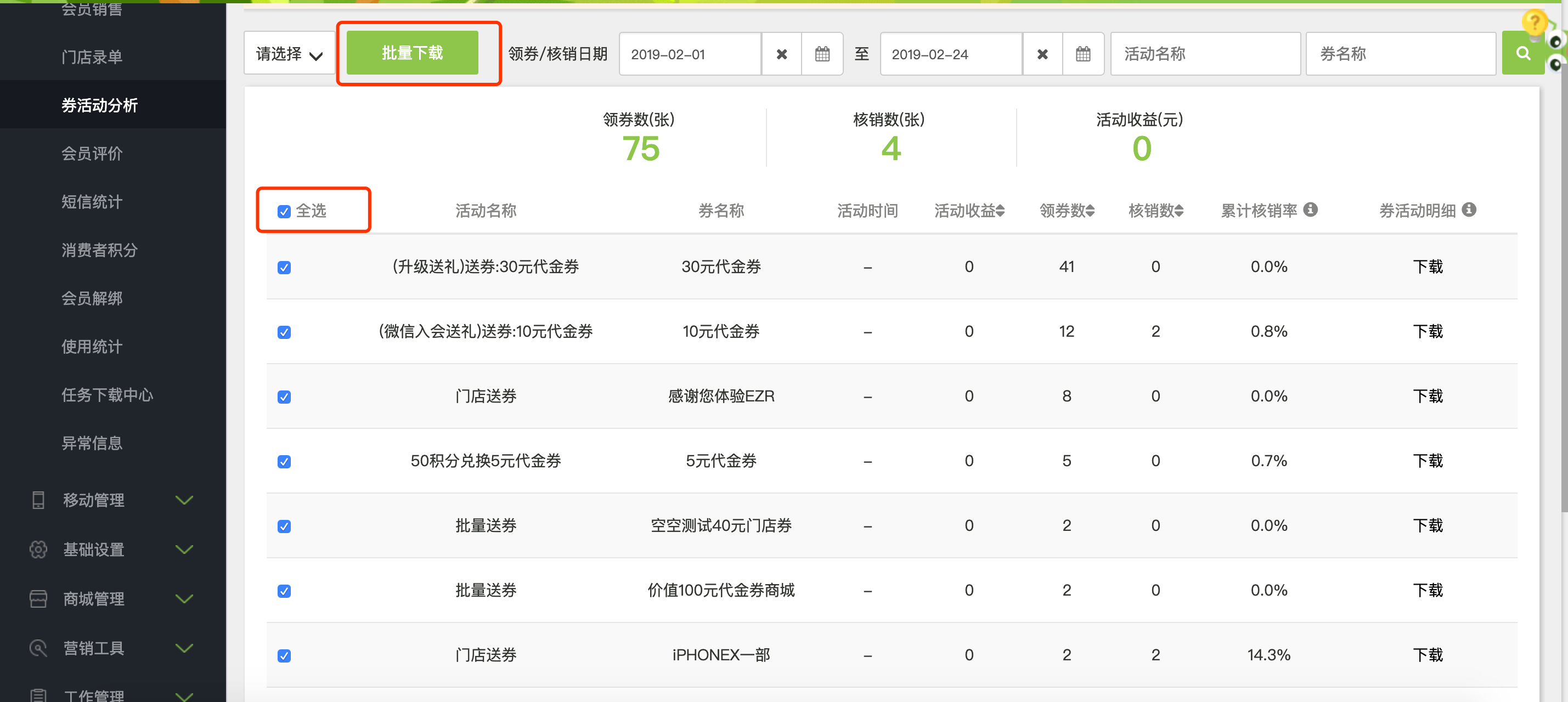Screen dimensions: 1568x702
Task: Download details for 10元代金券 row
Action: (x=1428, y=332)
